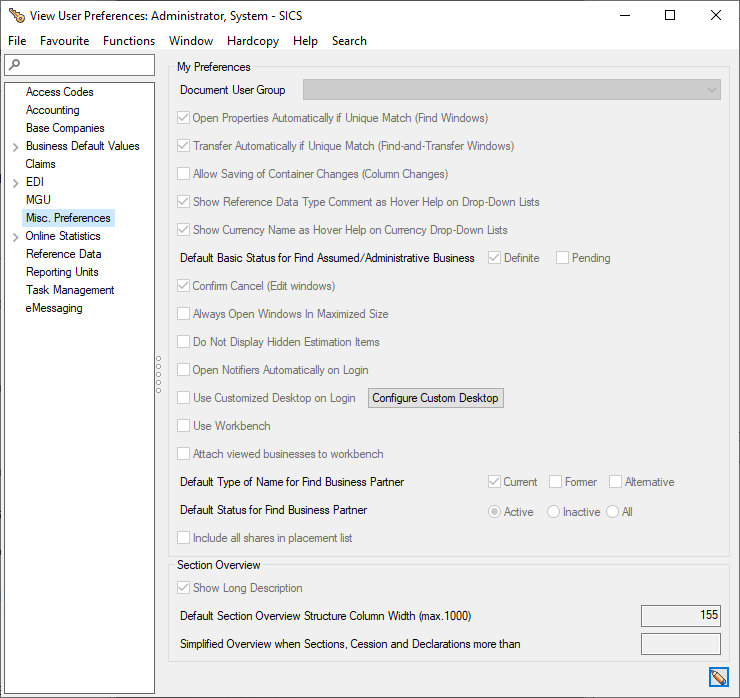Click the search magnifier icon in sidebar
Viewport: 740px width, 698px height.
pos(14,65)
